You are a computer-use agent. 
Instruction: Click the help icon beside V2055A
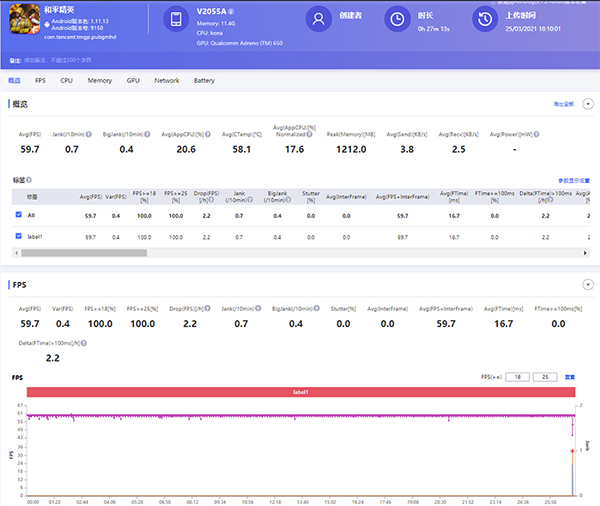(231, 12)
